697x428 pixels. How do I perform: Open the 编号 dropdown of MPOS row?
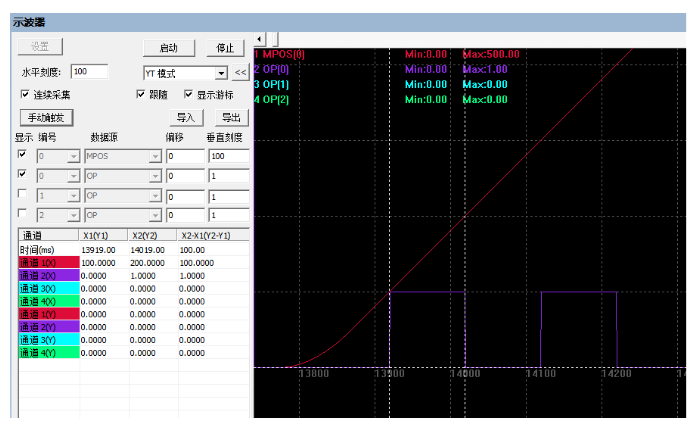pos(73,156)
